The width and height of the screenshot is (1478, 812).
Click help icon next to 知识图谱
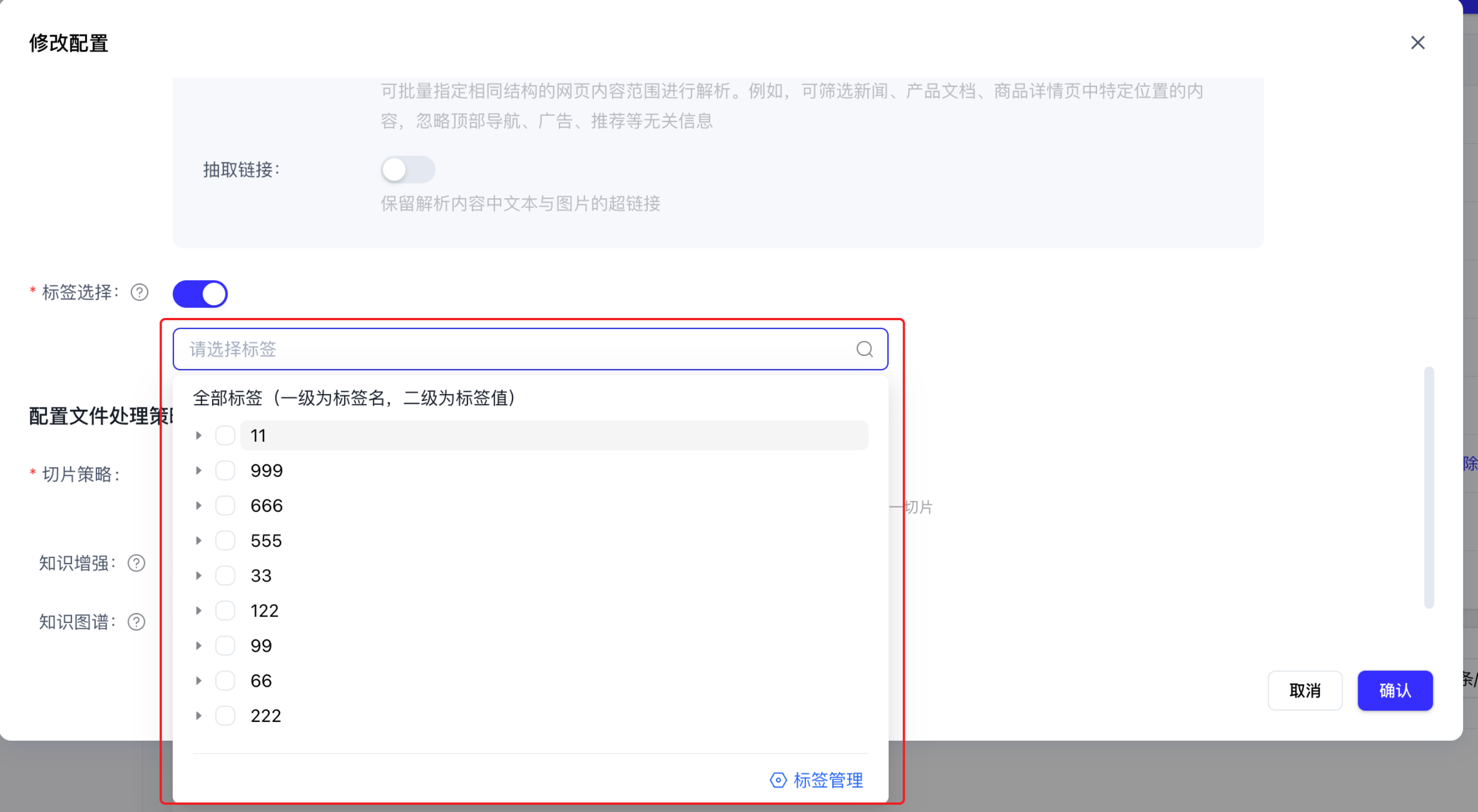point(136,622)
